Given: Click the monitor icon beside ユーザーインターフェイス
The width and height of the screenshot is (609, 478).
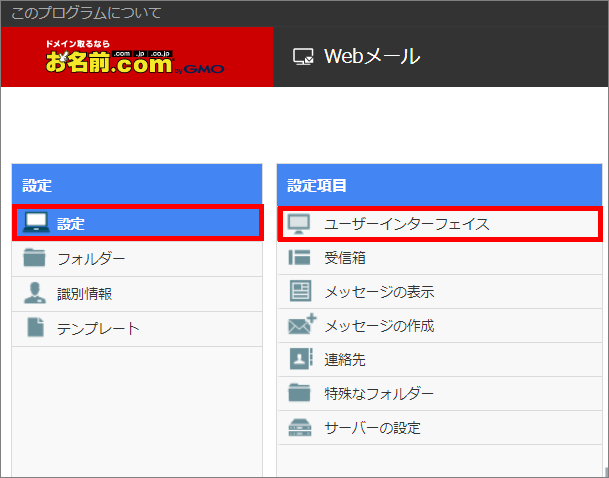Looking at the screenshot, I should pos(299,224).
